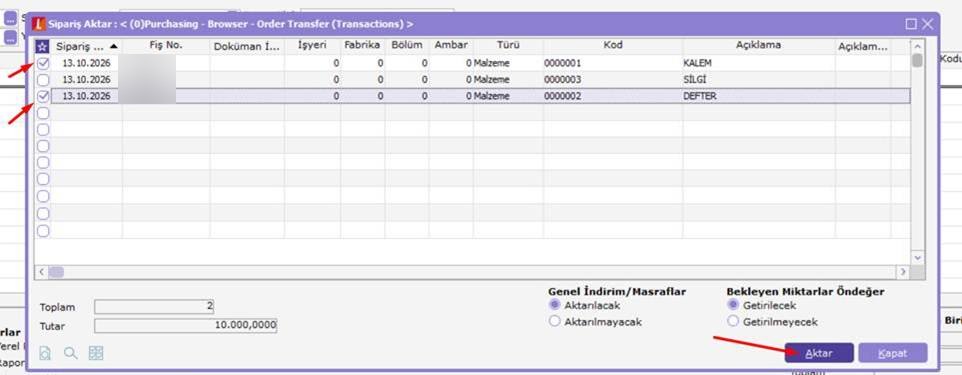Click the vertical scrollbar up arrow
Screen dimensions: 962x375
(917, 47)
